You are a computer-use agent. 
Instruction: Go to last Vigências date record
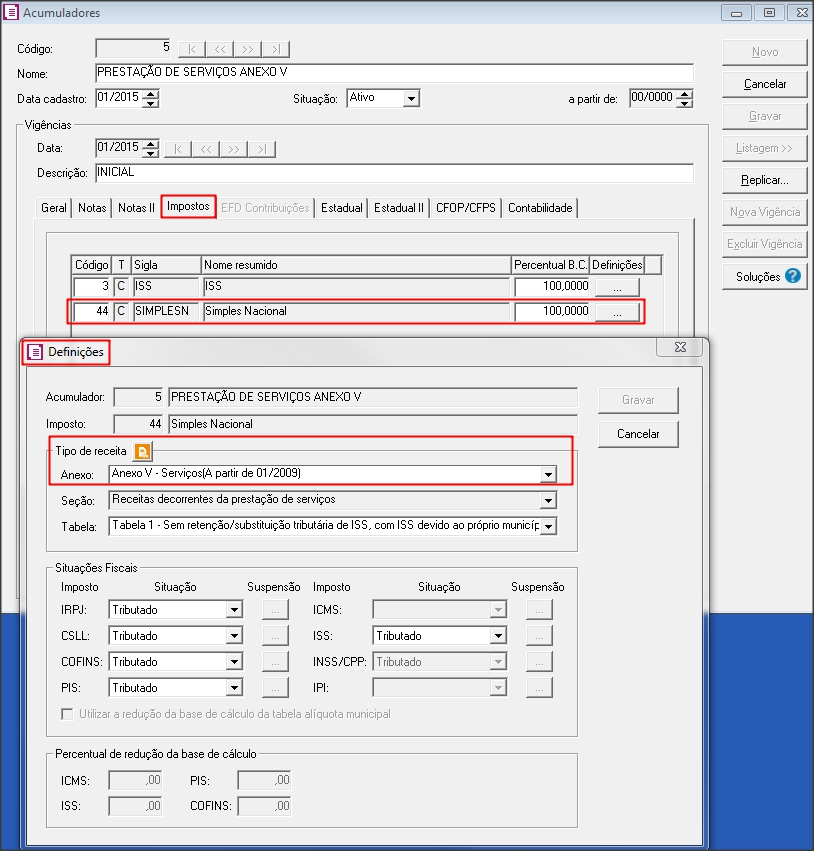point(262,149)
